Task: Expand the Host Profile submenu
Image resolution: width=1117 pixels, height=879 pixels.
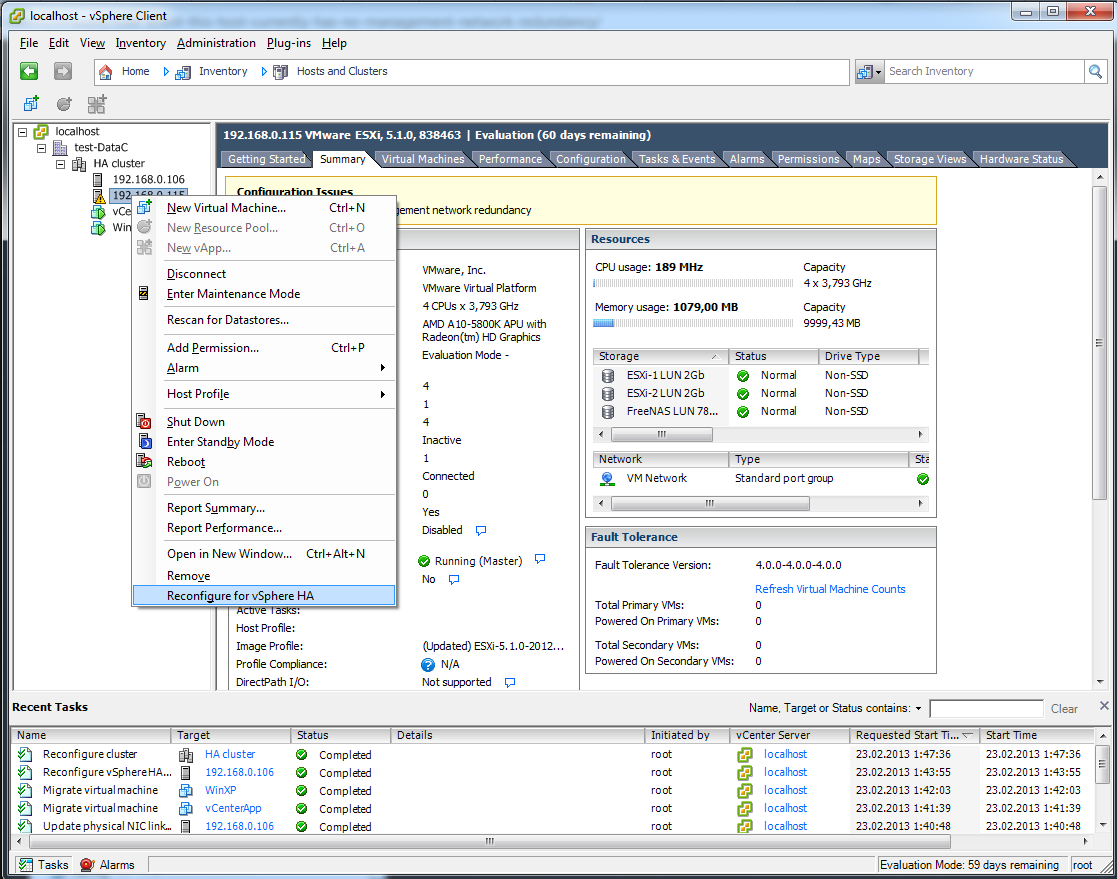Action: pos(383,394)
